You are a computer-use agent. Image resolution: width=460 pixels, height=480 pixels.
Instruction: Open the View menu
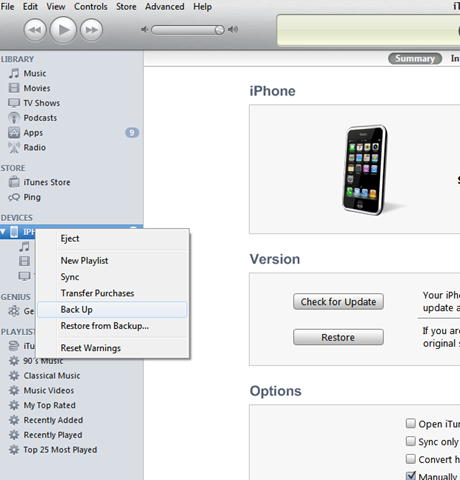(56, 7)
